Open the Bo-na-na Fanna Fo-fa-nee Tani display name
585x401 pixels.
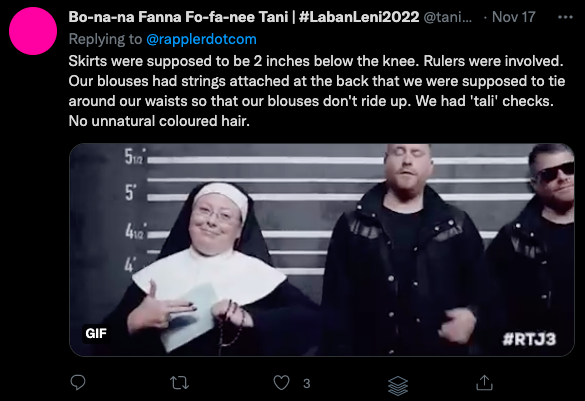[x=178, y=17]
